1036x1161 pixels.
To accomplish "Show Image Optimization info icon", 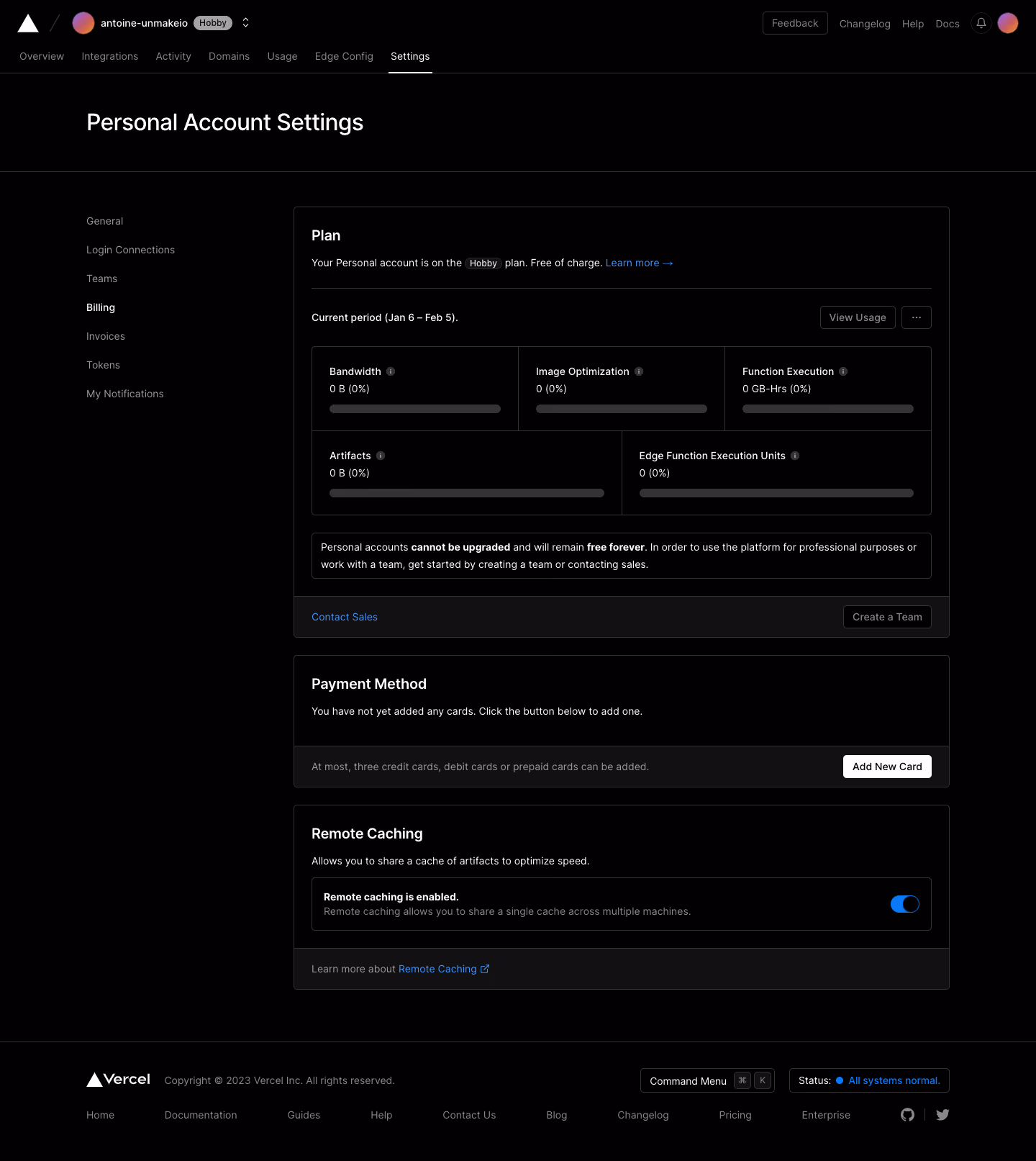I will (x=639, y=371).
